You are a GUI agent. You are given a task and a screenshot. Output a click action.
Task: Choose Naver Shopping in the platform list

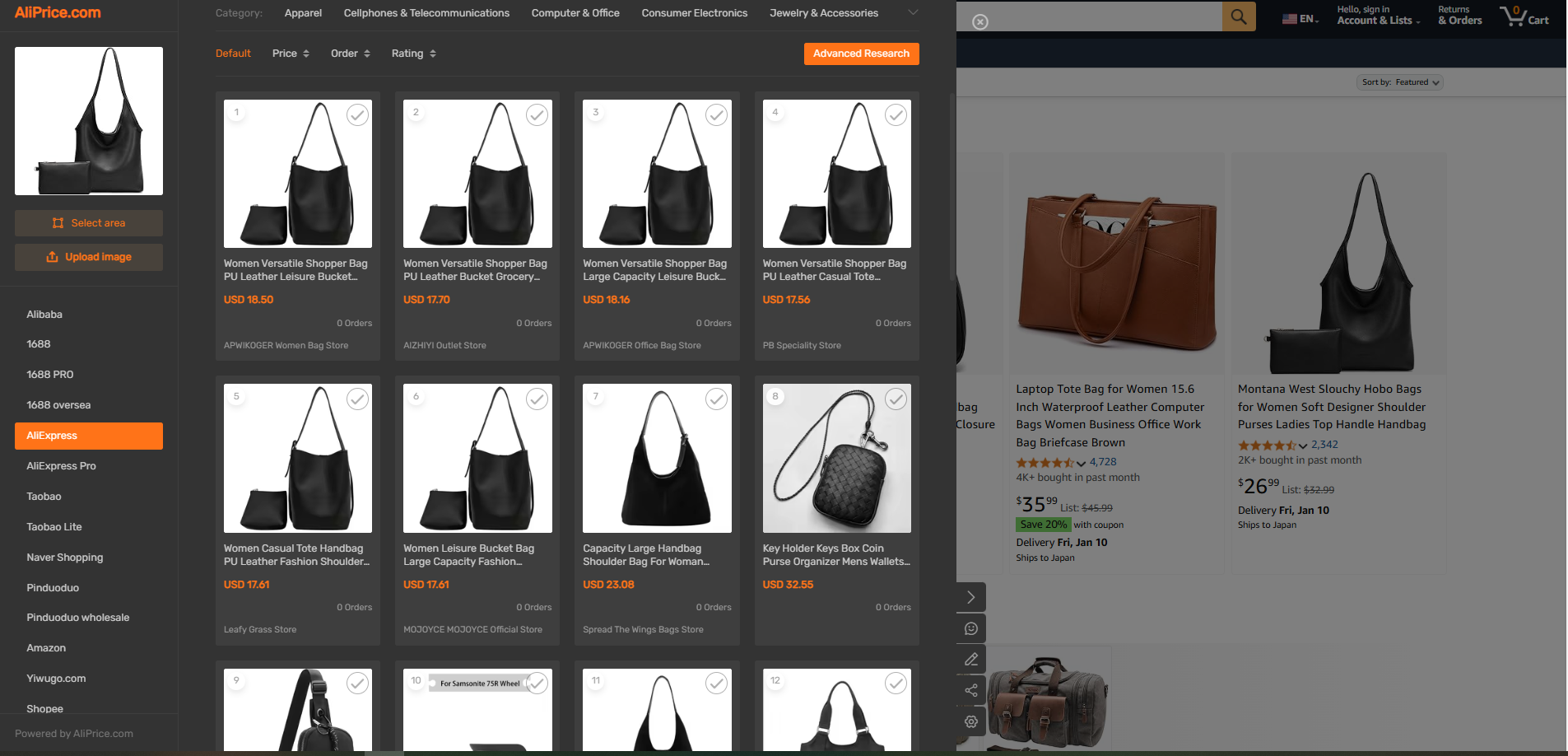pos(65,558)
